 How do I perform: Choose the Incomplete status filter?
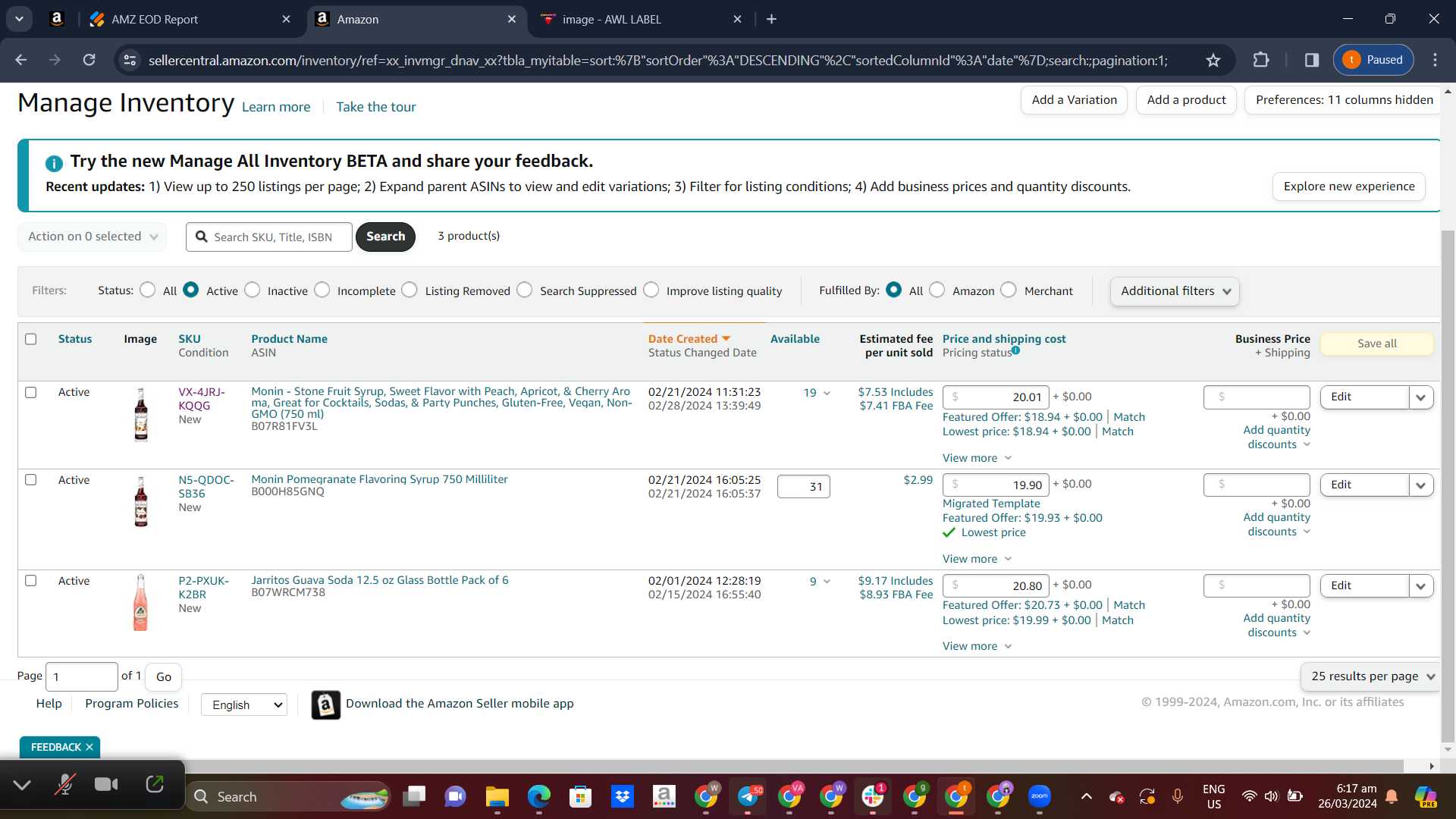coord(322,290)
